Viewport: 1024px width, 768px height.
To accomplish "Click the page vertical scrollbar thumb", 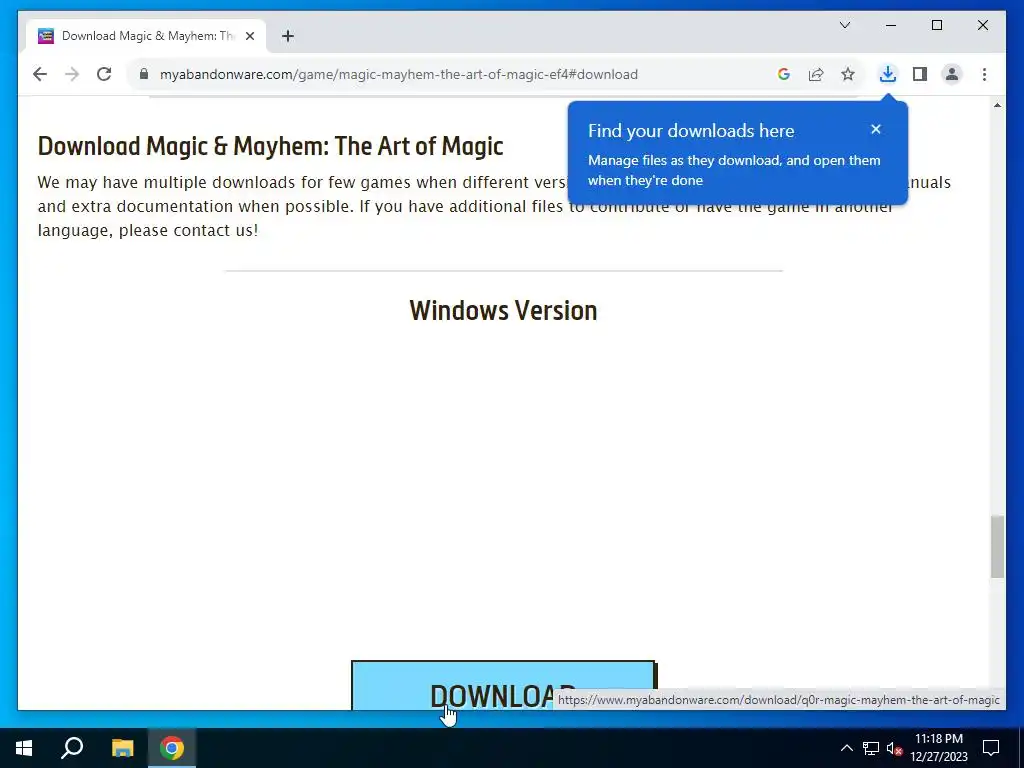I will click(x=997, y=547).
